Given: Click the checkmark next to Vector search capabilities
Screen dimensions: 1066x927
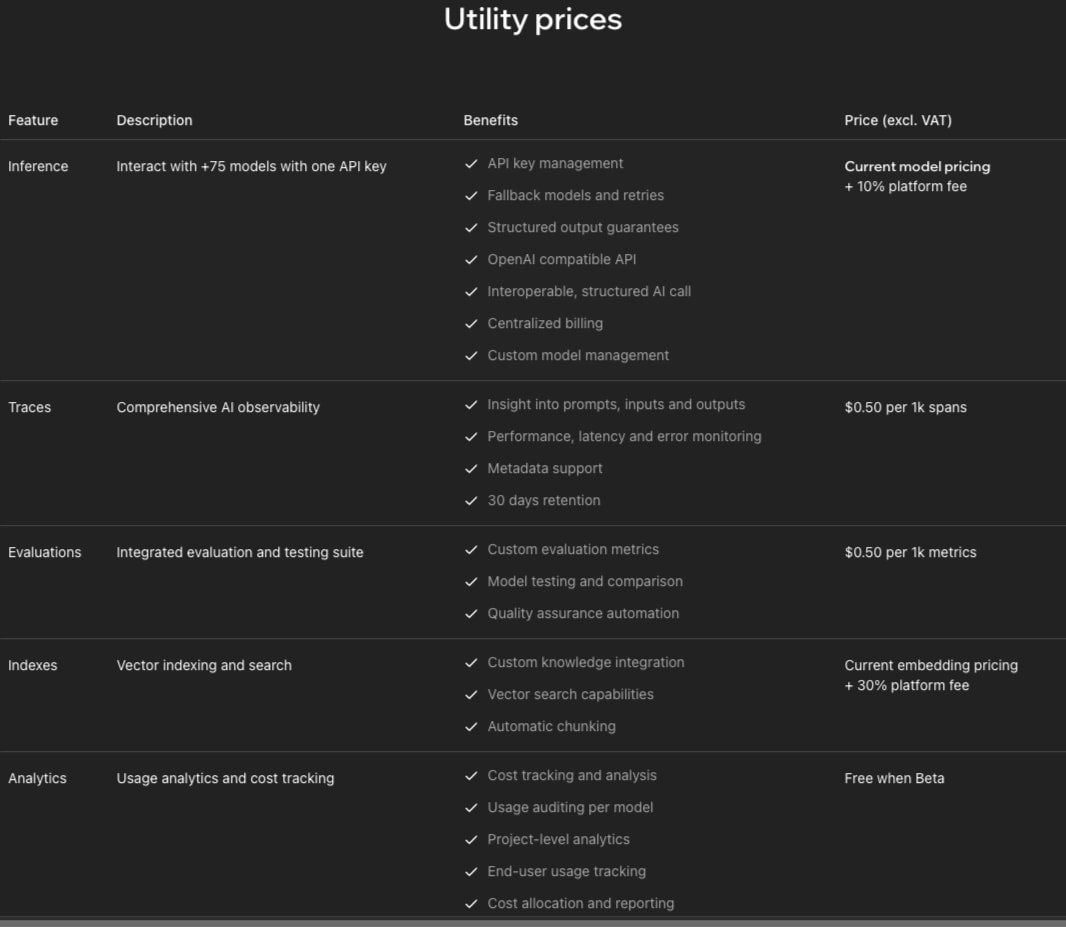Looking at the screenshot, I should tap(471, 695).
